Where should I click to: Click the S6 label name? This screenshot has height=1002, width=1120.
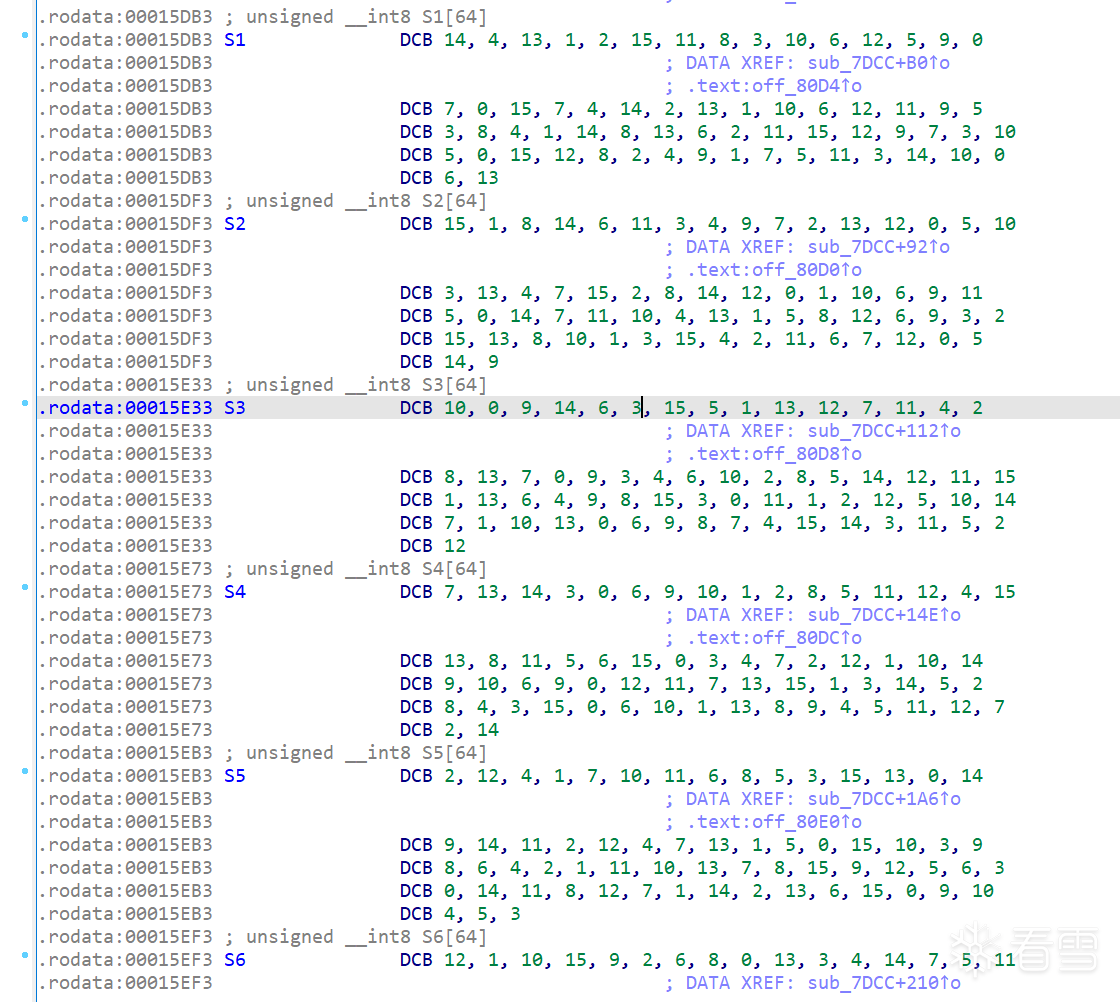pos(234,960)
